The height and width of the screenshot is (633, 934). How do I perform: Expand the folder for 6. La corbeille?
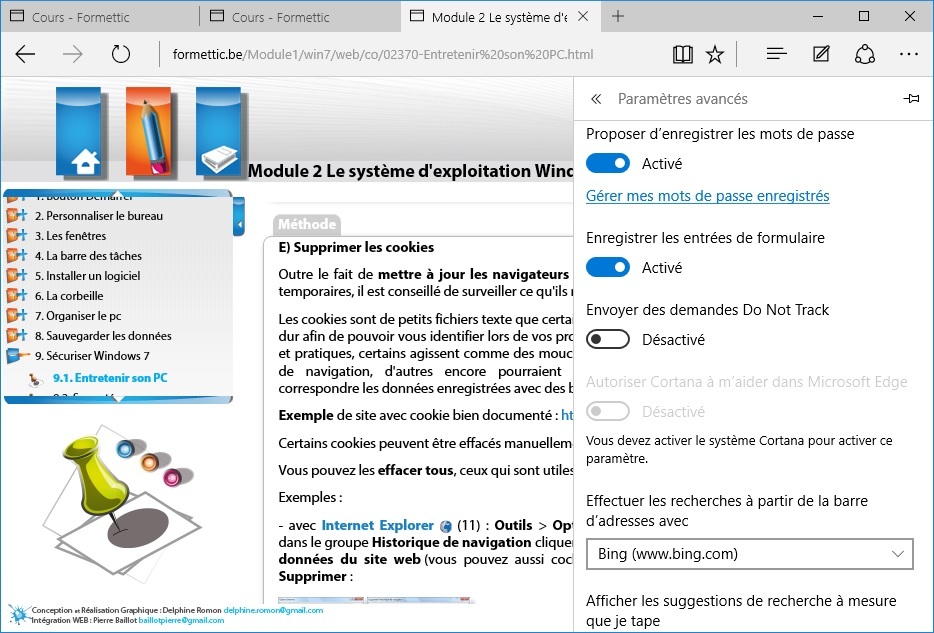pos(17,295)
